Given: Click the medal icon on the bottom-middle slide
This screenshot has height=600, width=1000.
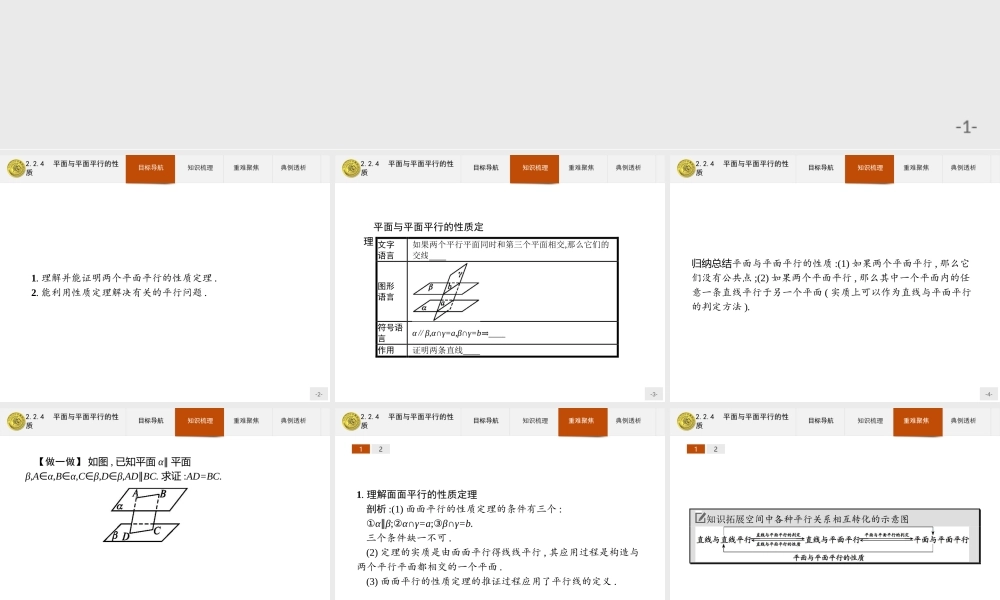Looking at the screenshot, I should coord(349,421).
